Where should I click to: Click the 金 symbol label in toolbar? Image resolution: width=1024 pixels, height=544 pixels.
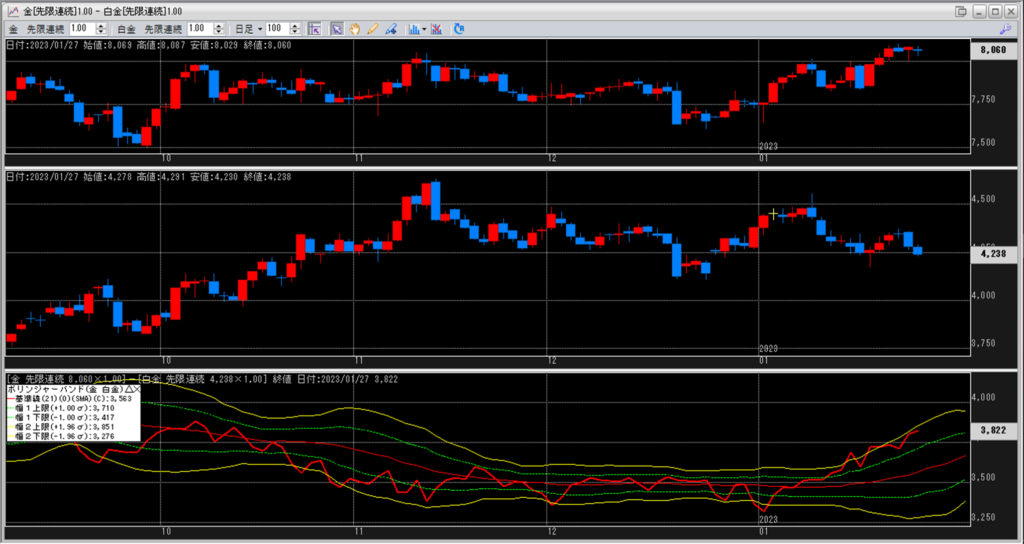[13, 29]
